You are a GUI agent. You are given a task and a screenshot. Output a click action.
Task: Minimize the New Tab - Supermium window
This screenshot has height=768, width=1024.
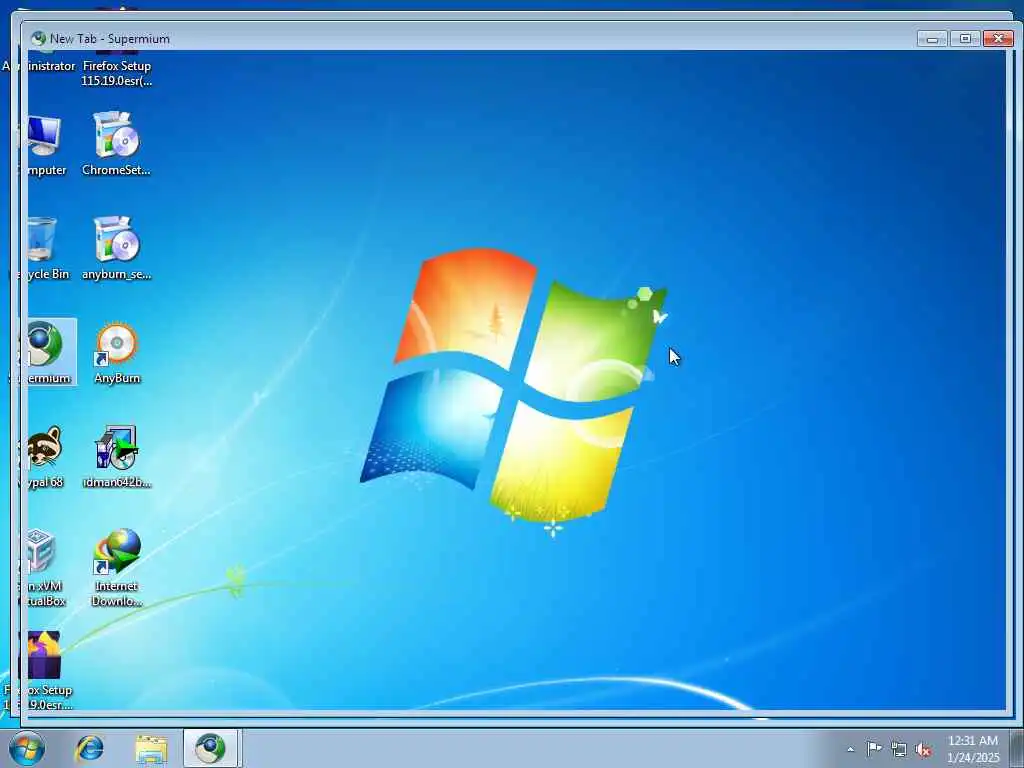coord(932,39)
